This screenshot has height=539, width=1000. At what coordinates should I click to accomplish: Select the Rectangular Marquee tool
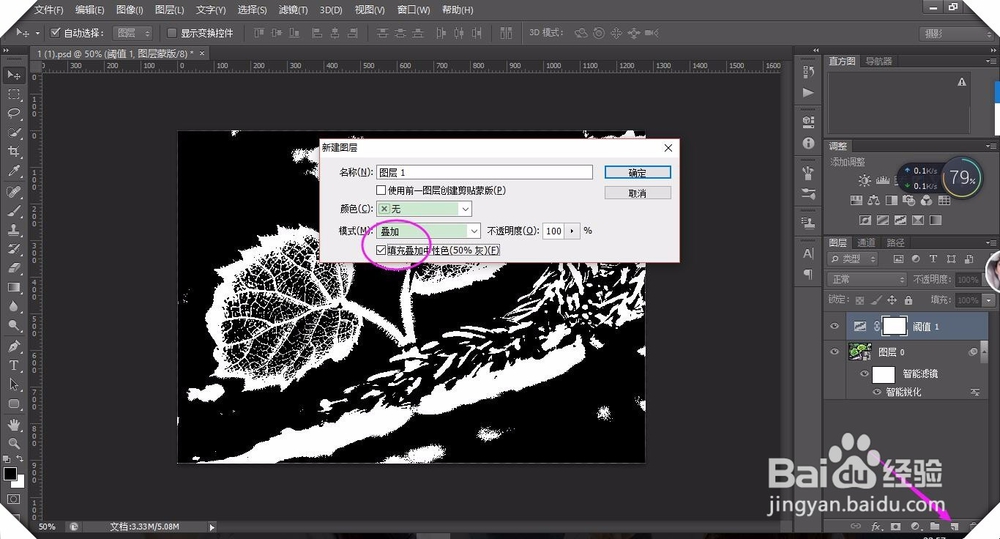click(x=13, y=94)
